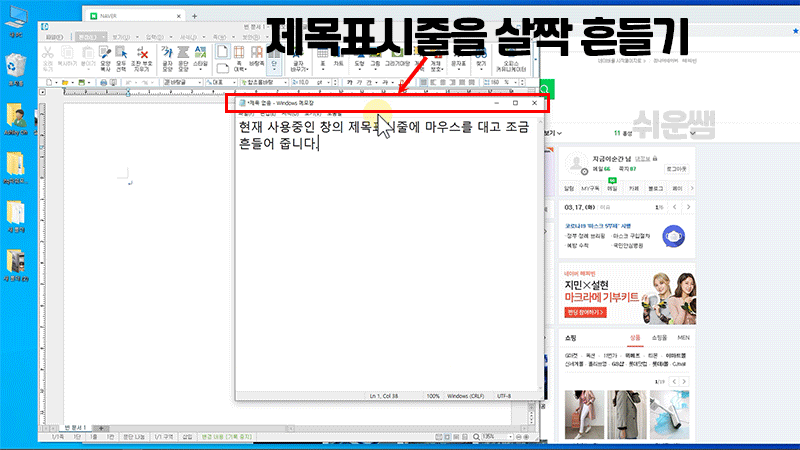Open the Insert (입력) menu in Hangul

[155, 37]
